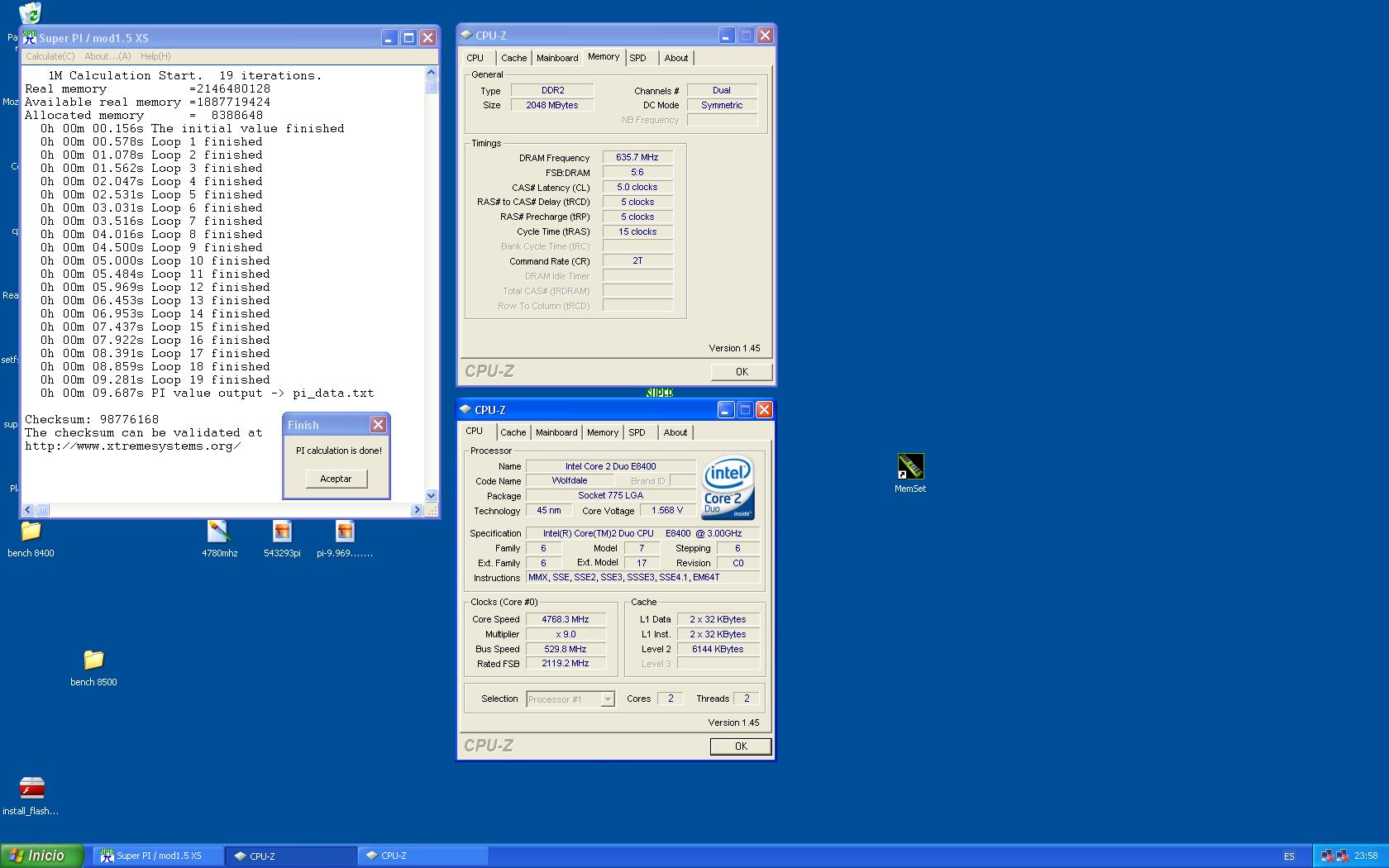This screenshot has height=868, width=1389.
Task: Select Mainboard tab in lower CPU-Z window
Action: (x=556, y=432)
